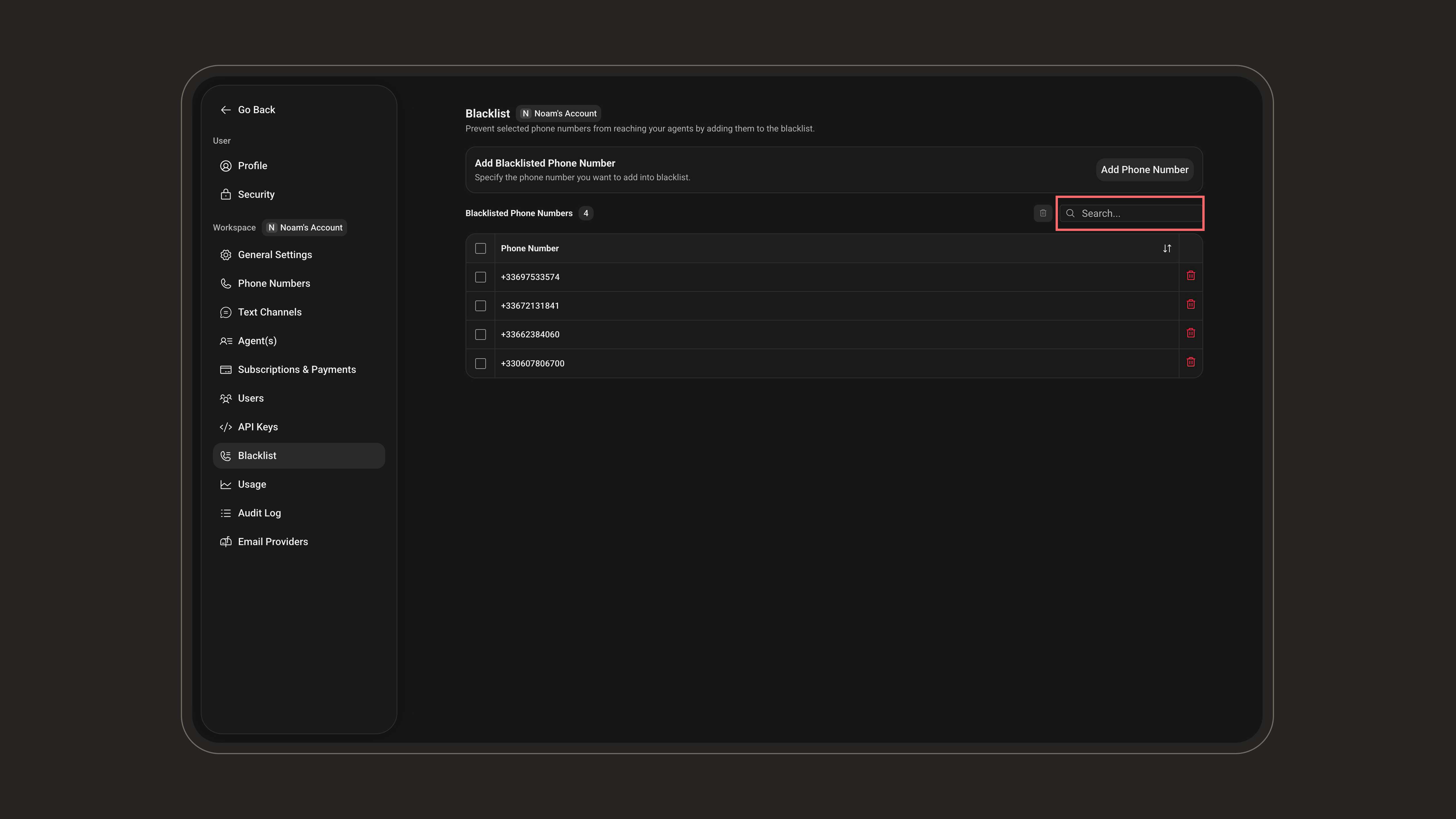Click the magnifier icon in search box

(1070, 213)
